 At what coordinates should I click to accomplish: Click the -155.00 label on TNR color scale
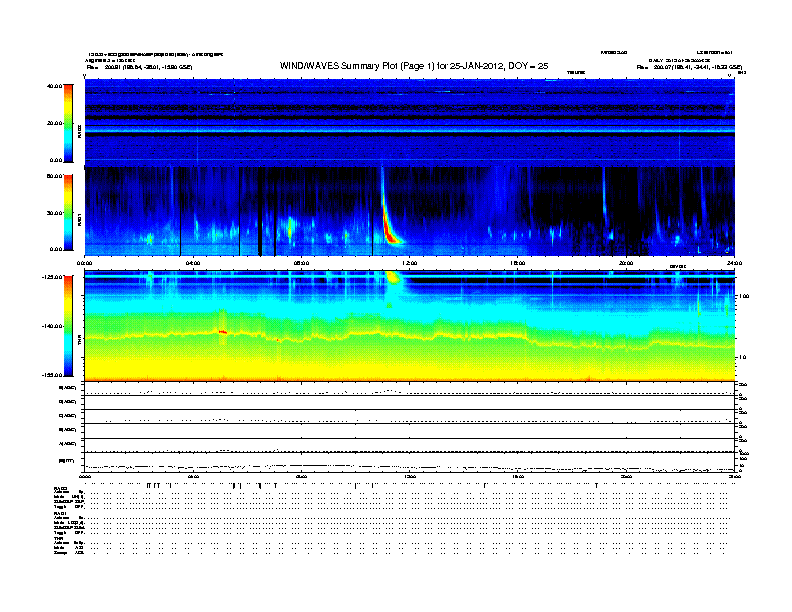pyautogui.click(x=52, y=375)
